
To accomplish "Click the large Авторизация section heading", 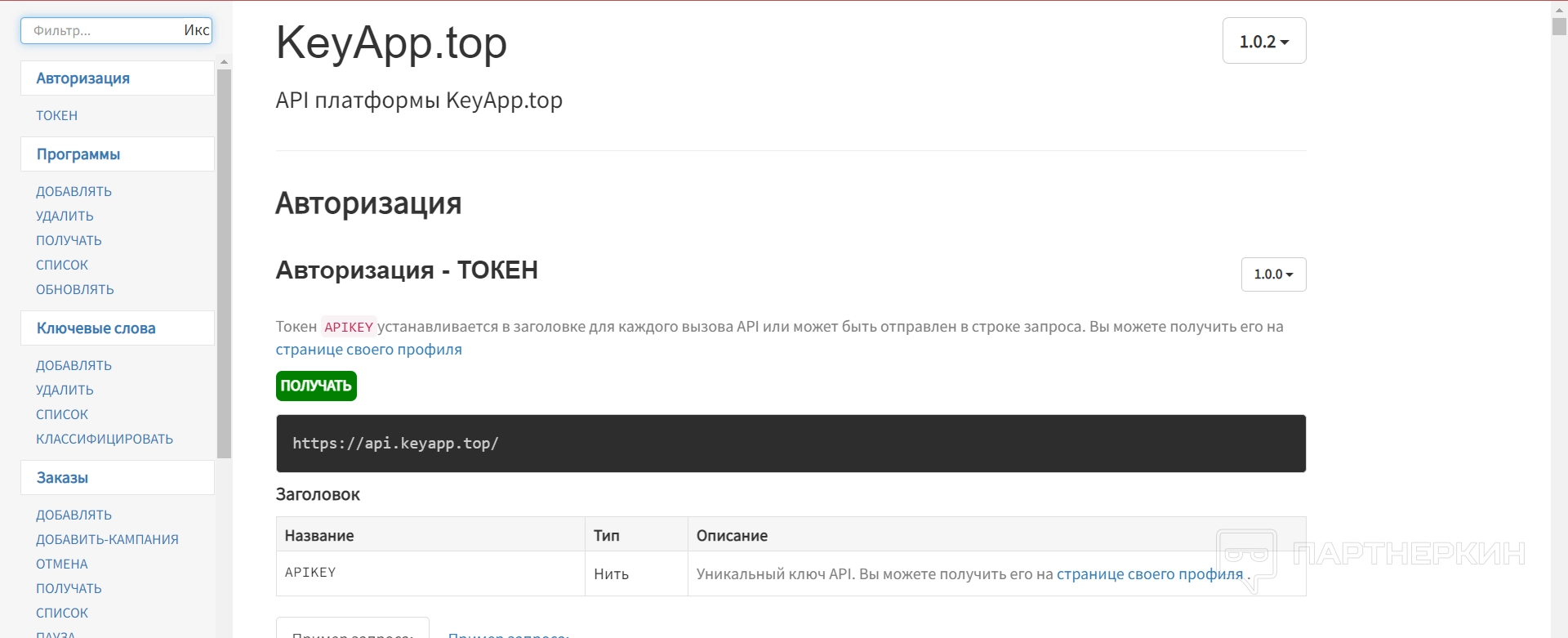I will tap(368, 203).
